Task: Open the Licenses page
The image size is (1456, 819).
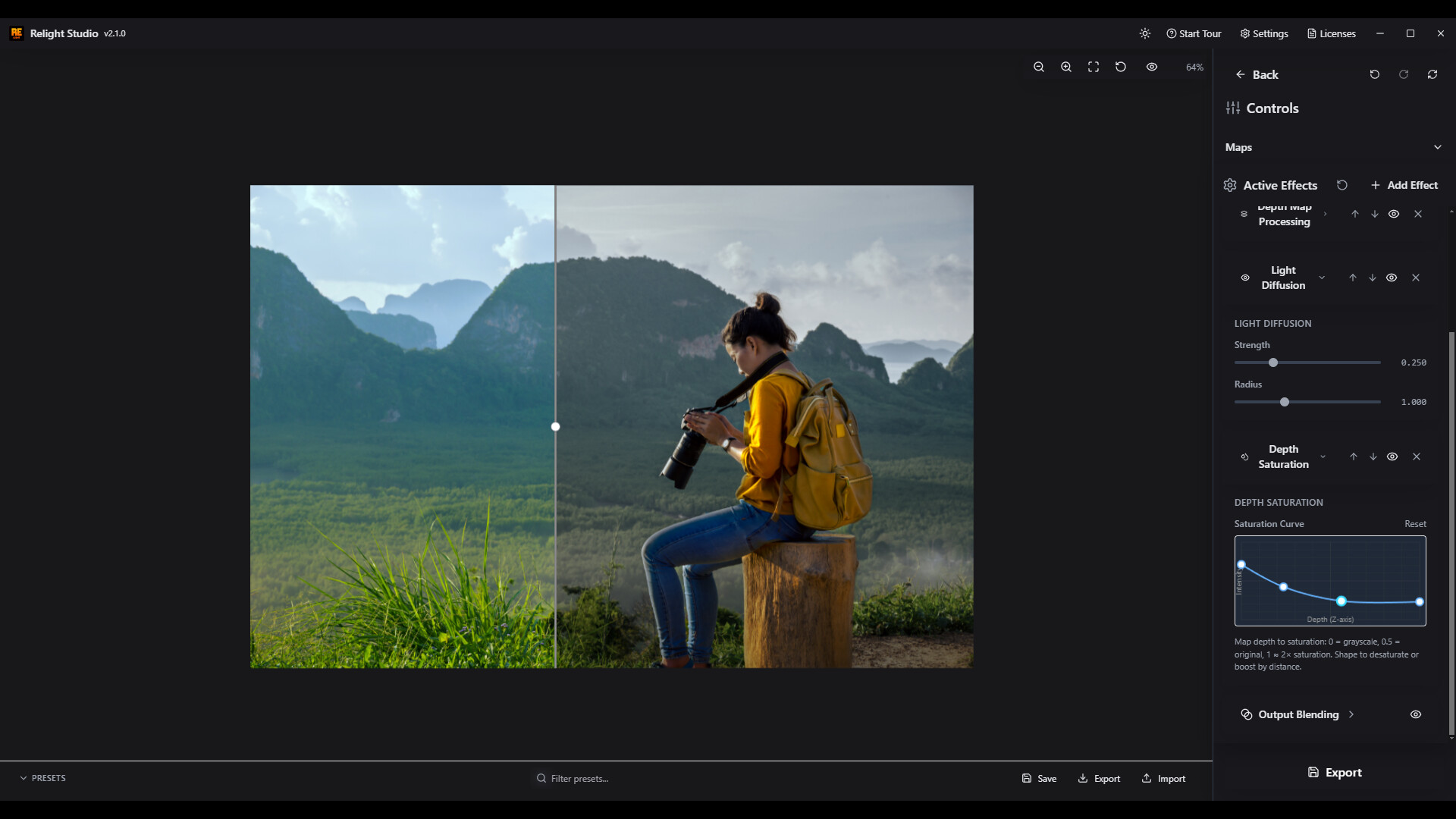Action: coord(1331,33)
